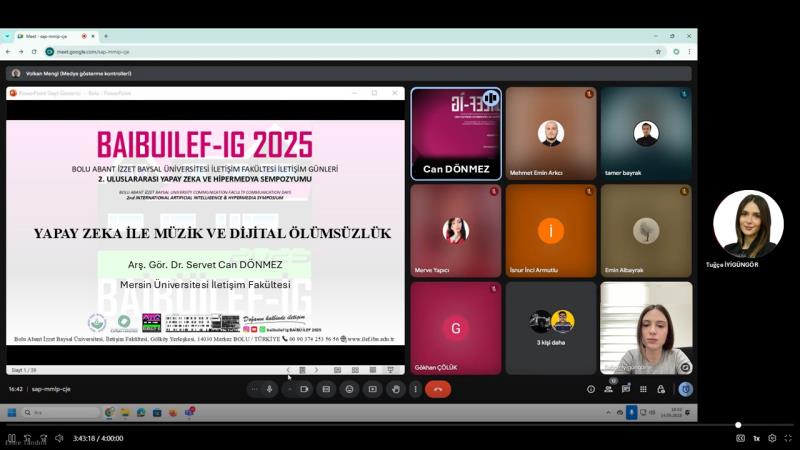Open the chat panel icon
Image resolution: width=800 pixels, height=450 pixels.
[626, 389]
